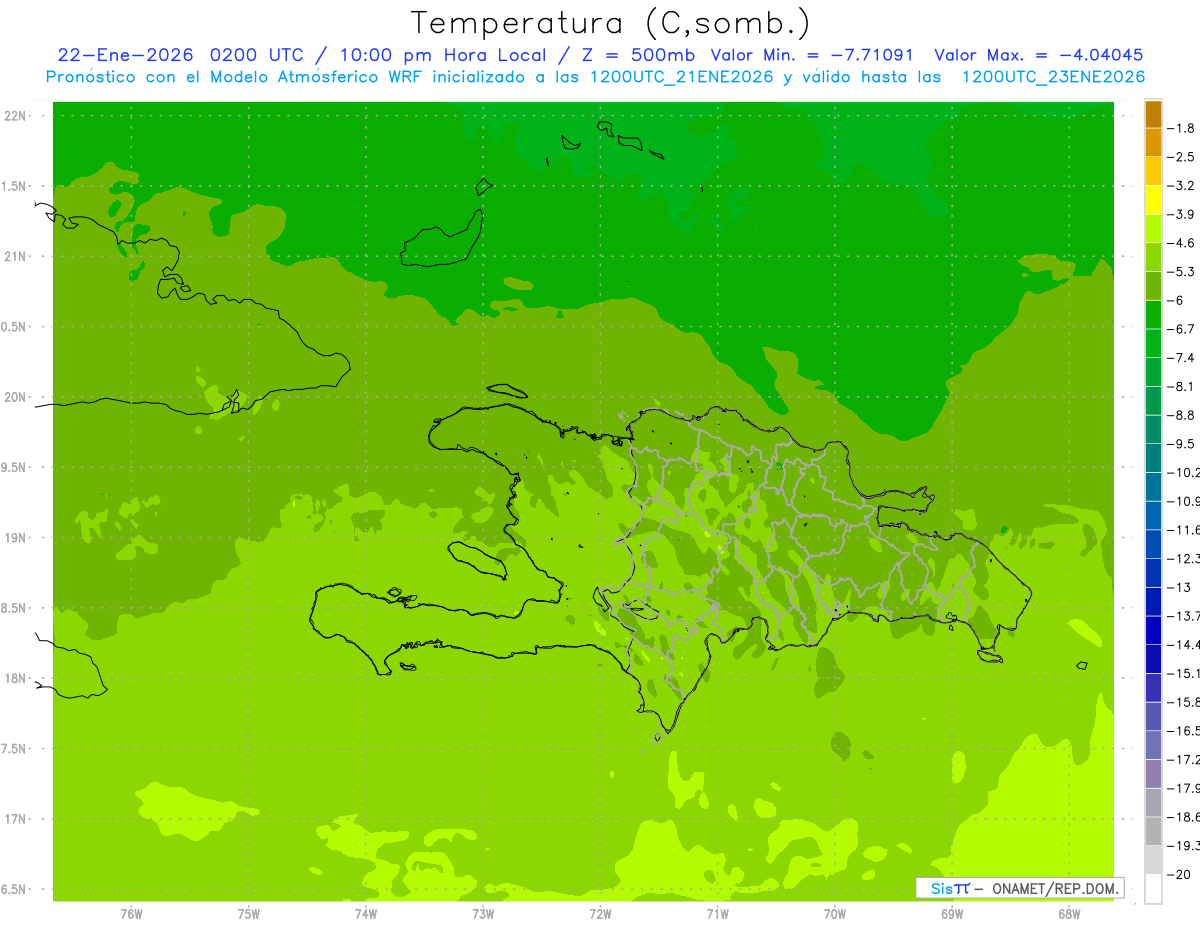
Task: Click the '18N' latitude label
Action: [x=15, y=679]
